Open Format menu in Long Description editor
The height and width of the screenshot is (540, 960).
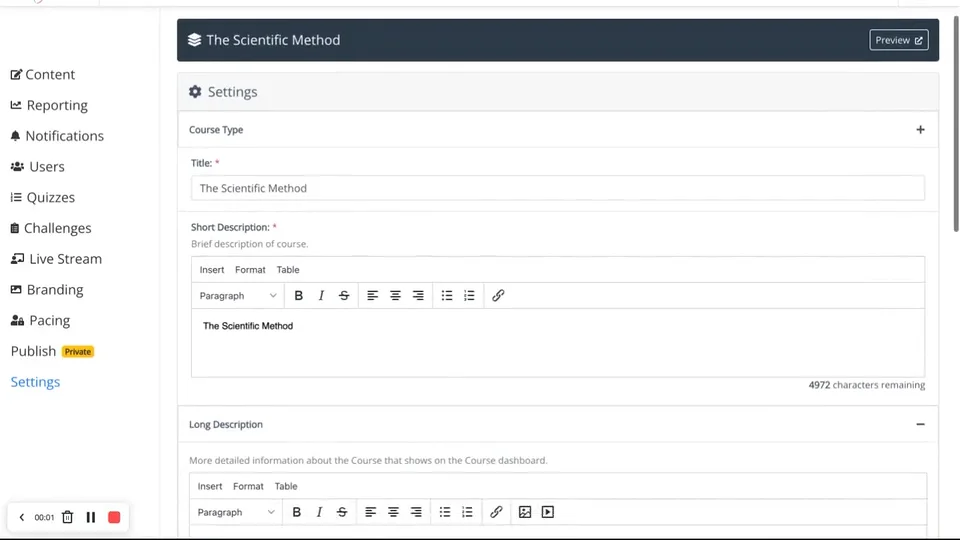click(x=249, y=486)
